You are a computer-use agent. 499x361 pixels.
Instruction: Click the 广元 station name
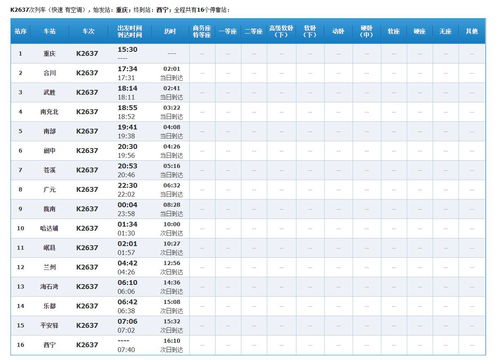coord(49,189)
